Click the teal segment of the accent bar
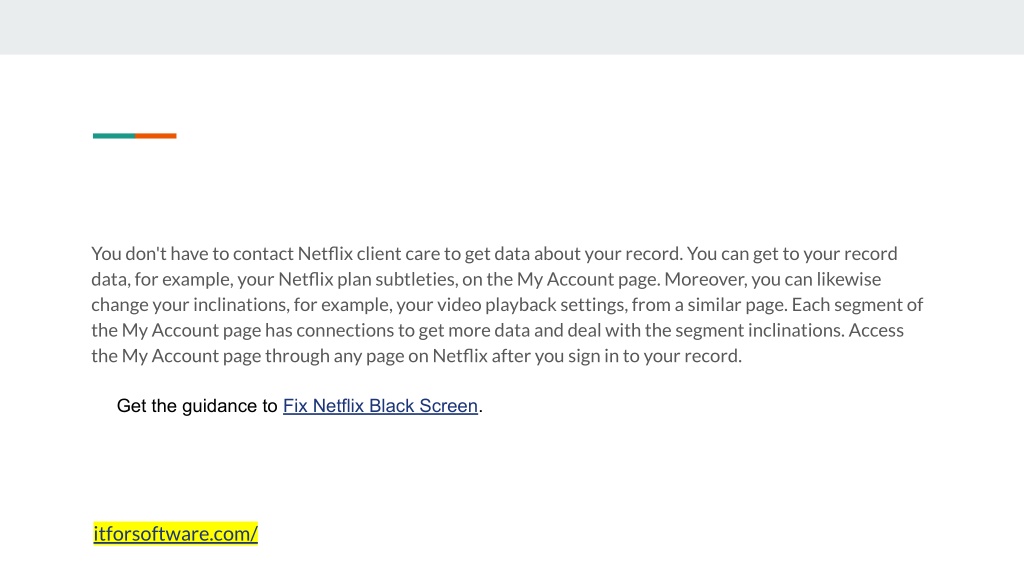 114,136
